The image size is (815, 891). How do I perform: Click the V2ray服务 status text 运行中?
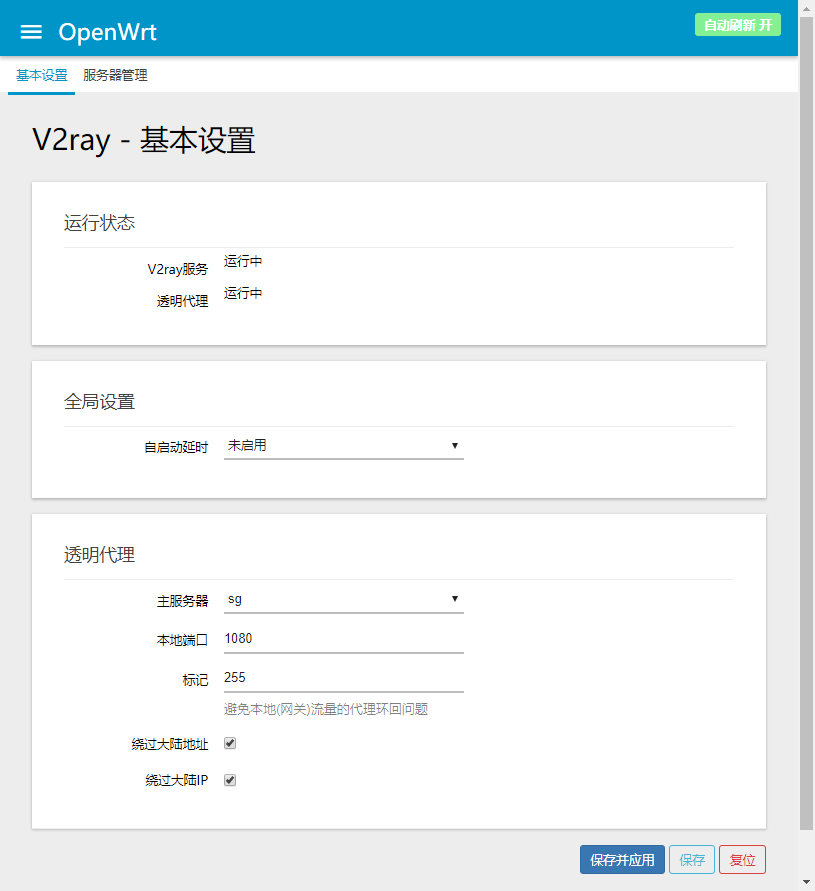click(x=243, y=261)
